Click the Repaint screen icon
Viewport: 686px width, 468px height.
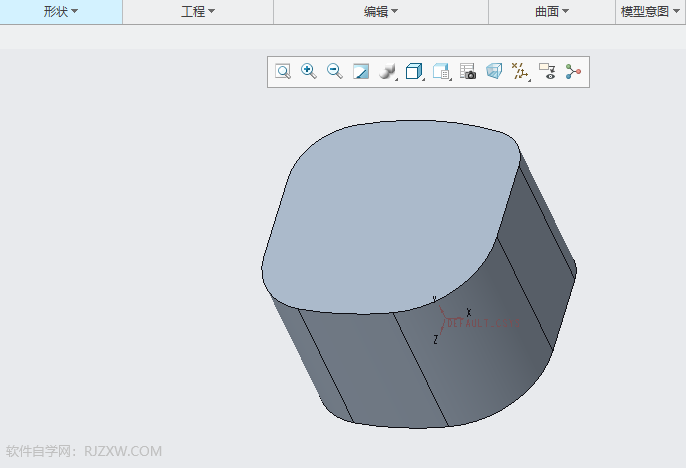point(361,71)
